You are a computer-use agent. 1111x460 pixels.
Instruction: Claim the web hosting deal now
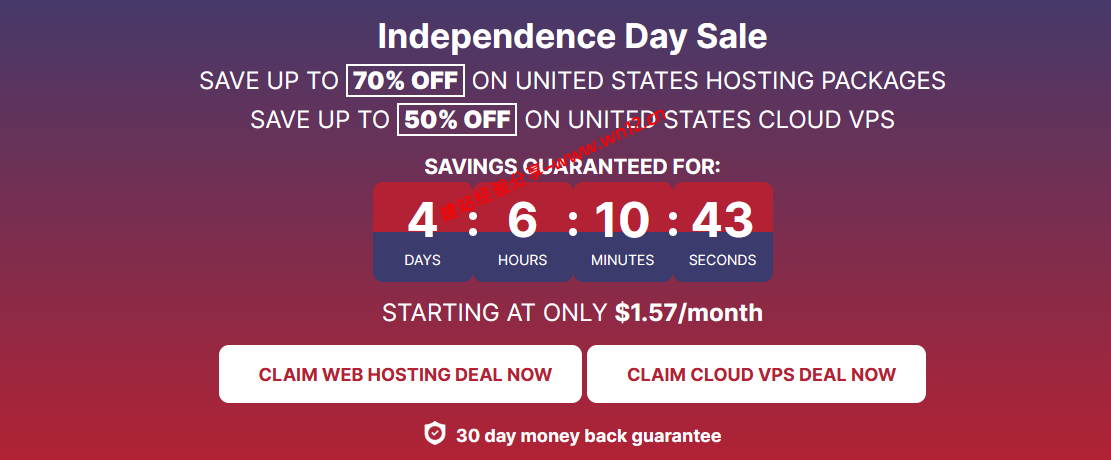click(400, 374)
